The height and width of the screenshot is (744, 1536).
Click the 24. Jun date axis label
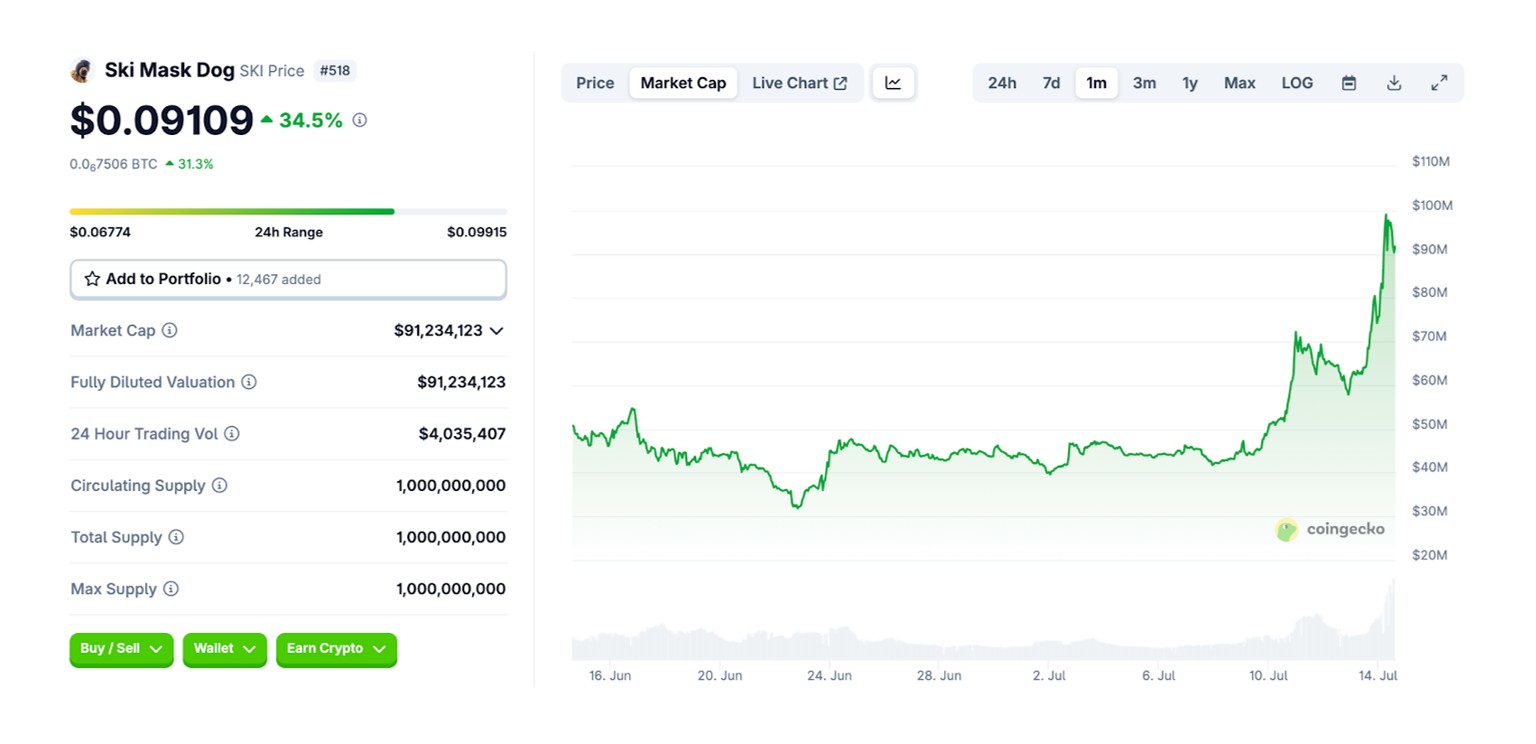[x=829, y=676]
